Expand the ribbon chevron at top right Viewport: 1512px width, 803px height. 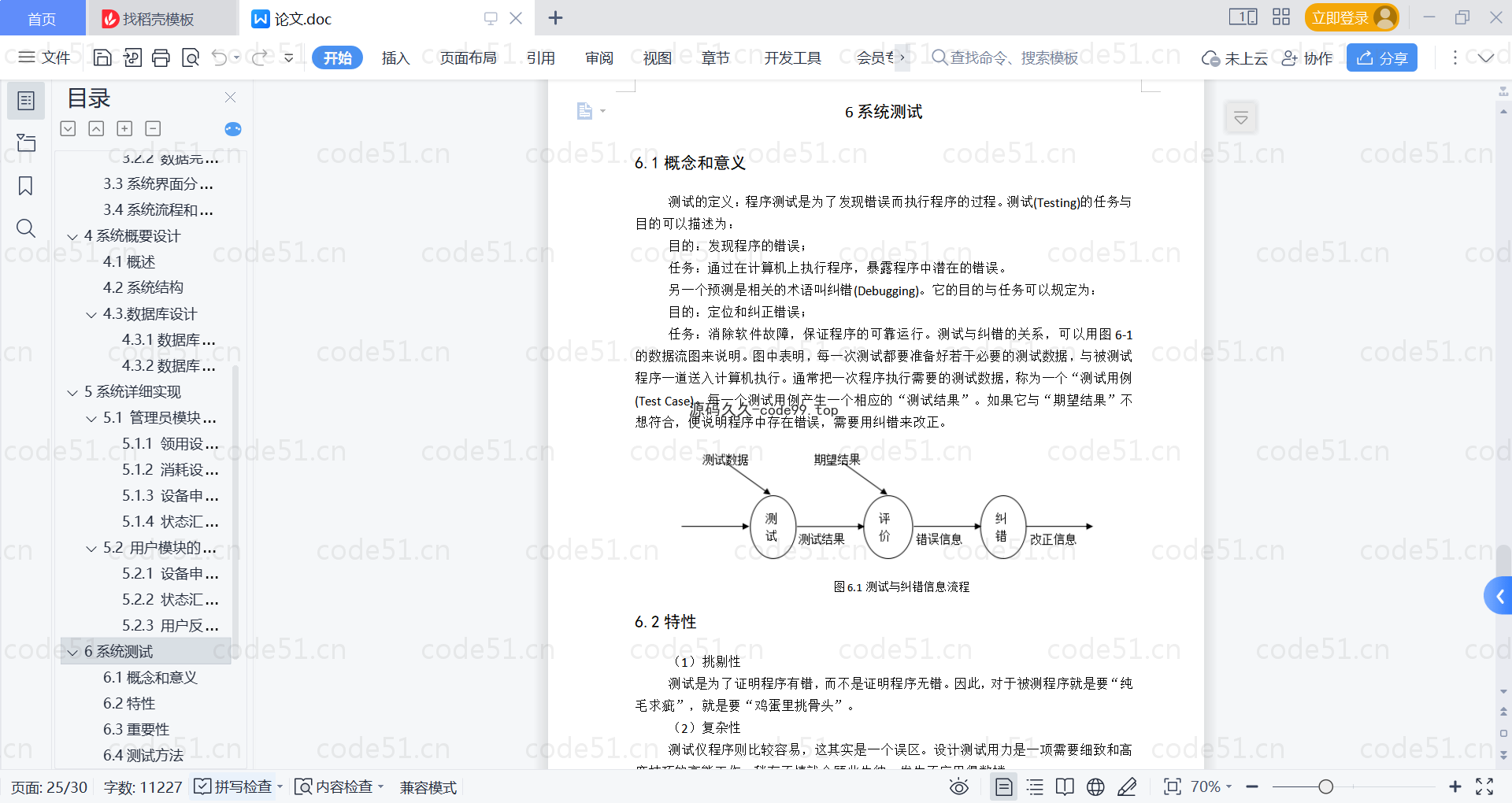[x=1486, y=57]
